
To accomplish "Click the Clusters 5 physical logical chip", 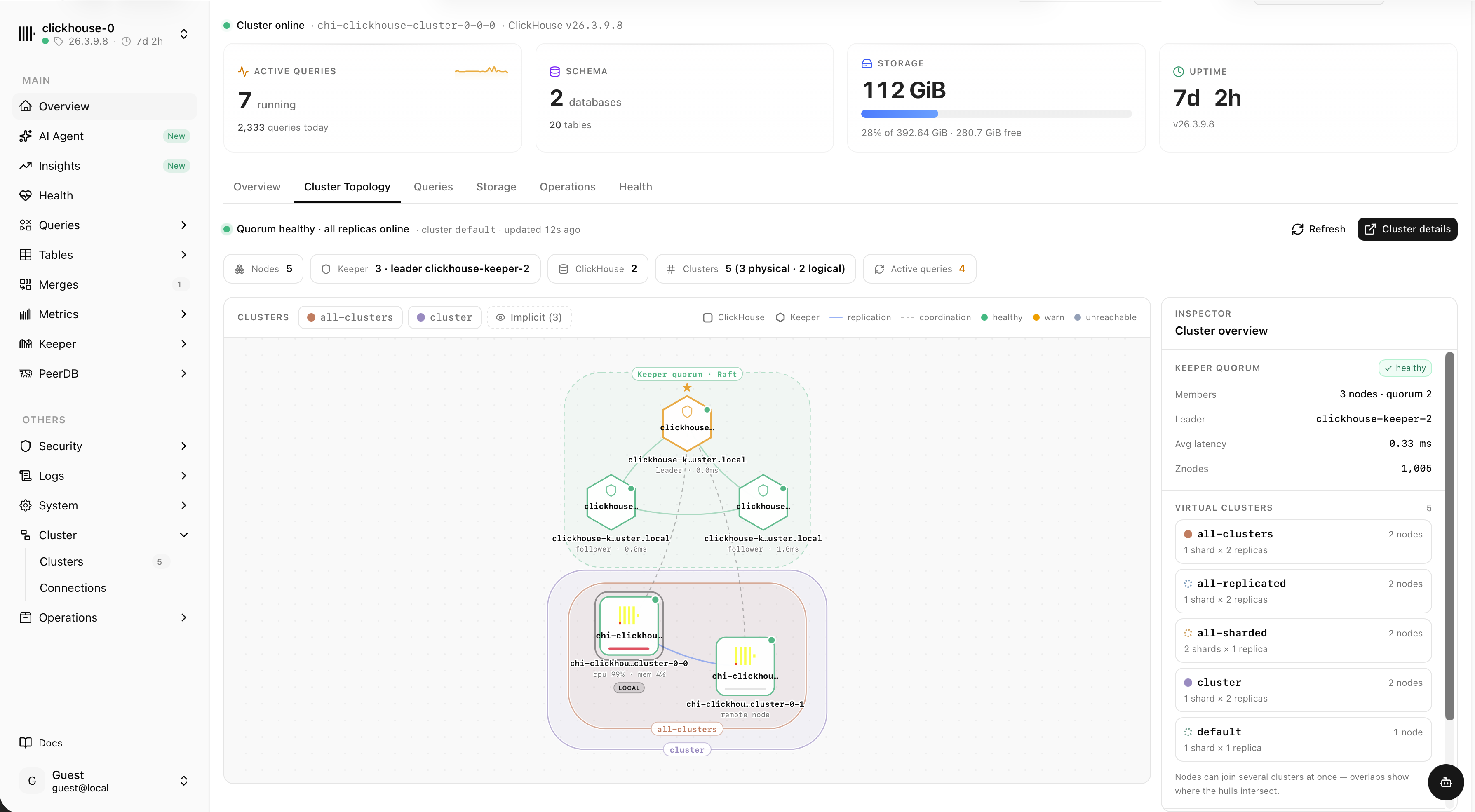I will [755, 269].
